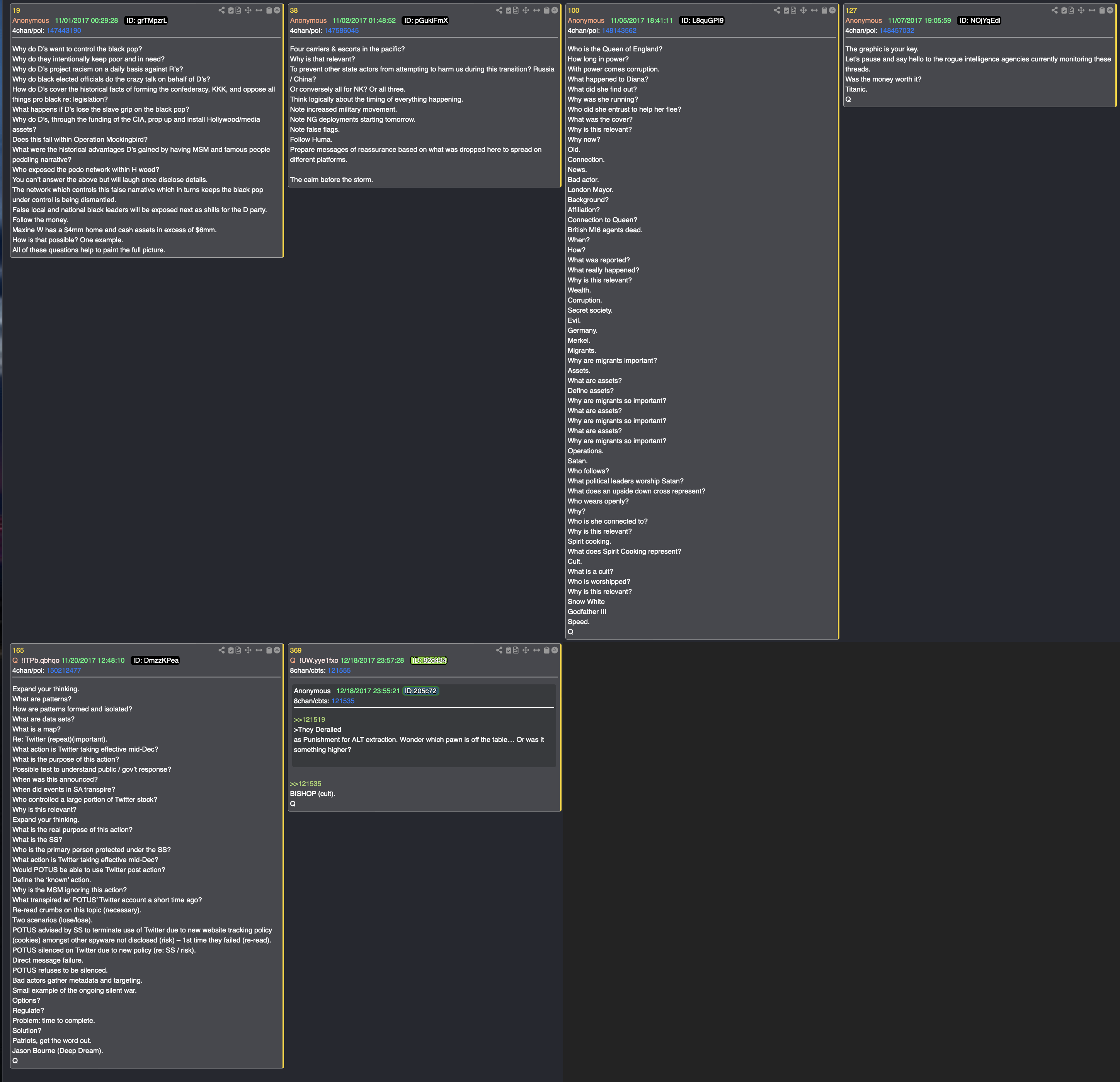Click the ID: grTMpzrL badge
Image resolution: width=1120 pixels, height=1082 pixels.
(x=146, y=20)
